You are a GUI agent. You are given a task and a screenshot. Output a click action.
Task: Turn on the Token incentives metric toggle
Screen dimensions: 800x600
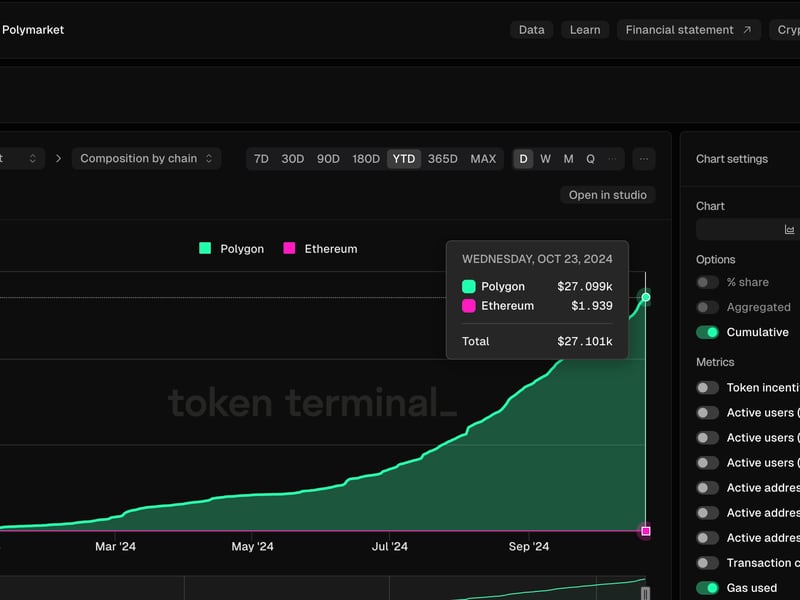(706, 387)
